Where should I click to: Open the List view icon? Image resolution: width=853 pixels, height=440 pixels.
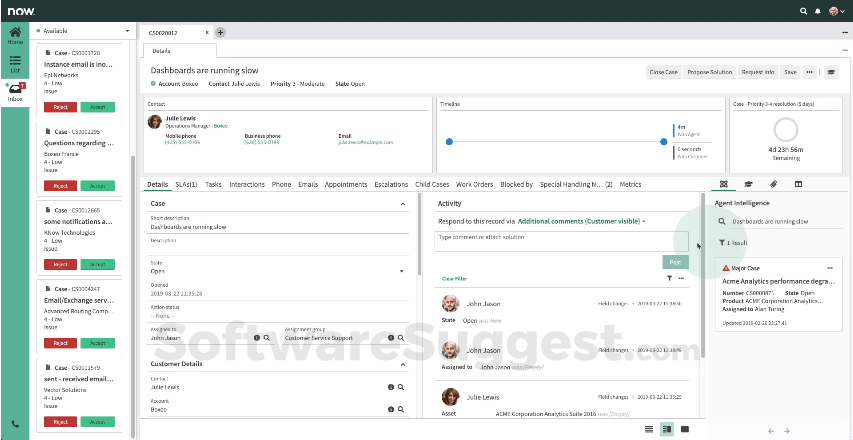[15, 64]
